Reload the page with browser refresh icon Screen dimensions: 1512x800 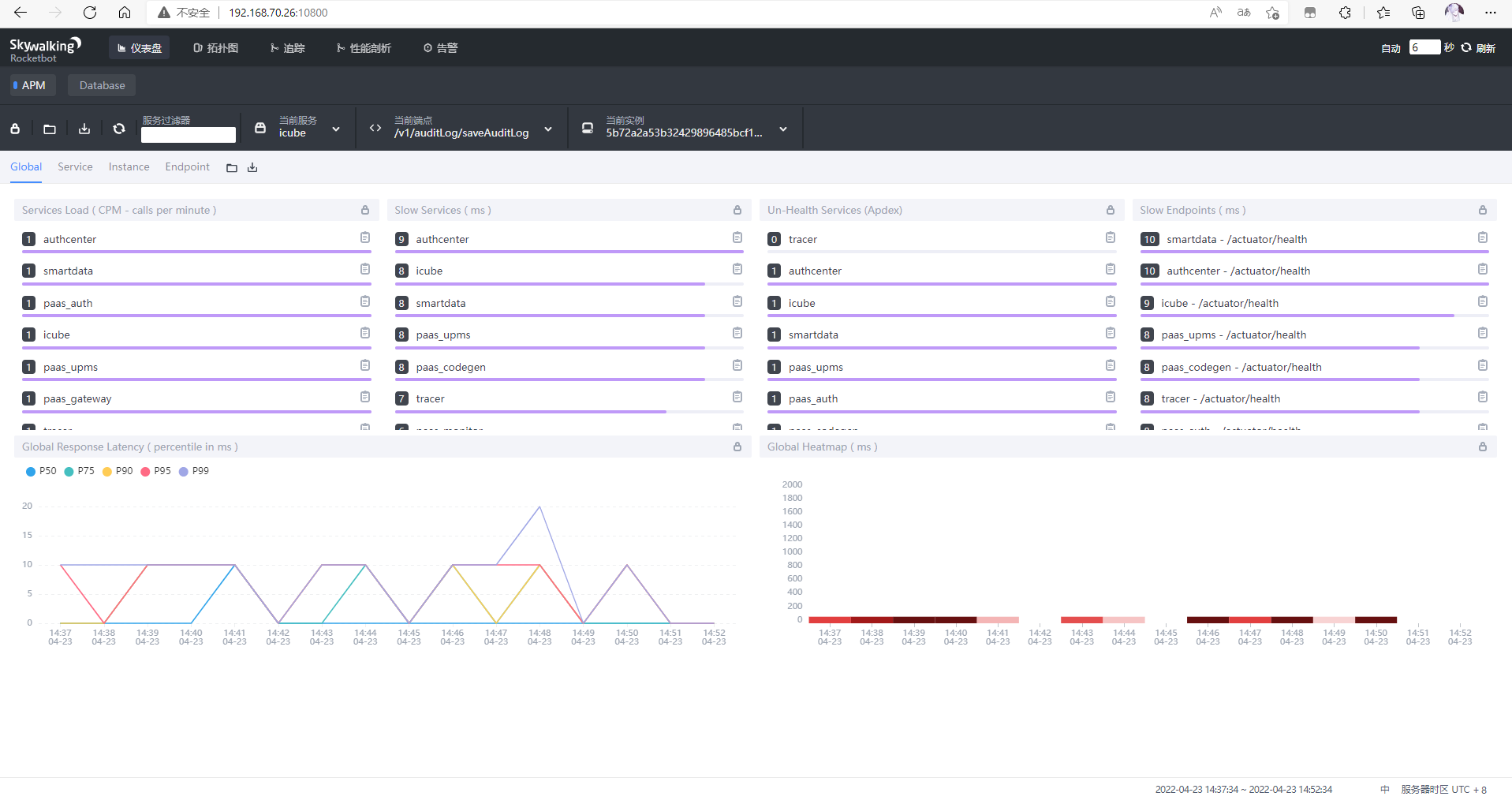(x=90, y=13)
